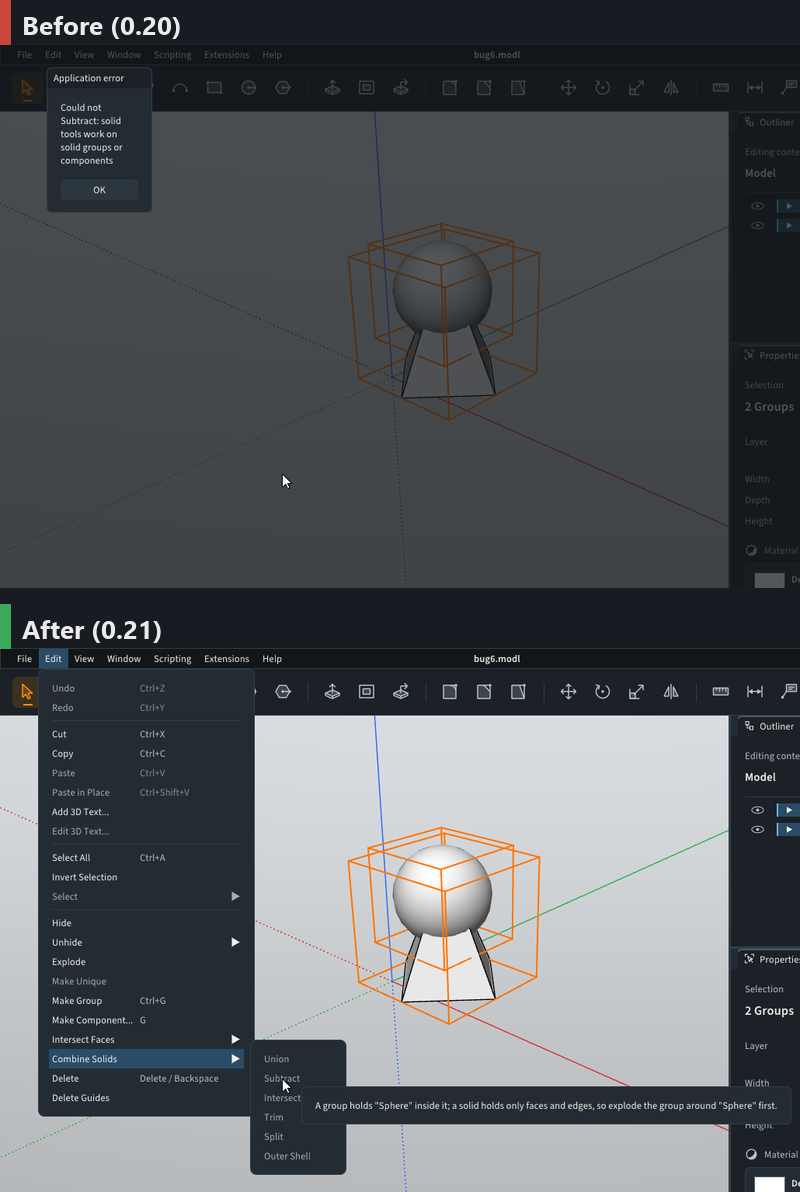Open the File menu in After window
The image size is (800, 1192).
24,659
